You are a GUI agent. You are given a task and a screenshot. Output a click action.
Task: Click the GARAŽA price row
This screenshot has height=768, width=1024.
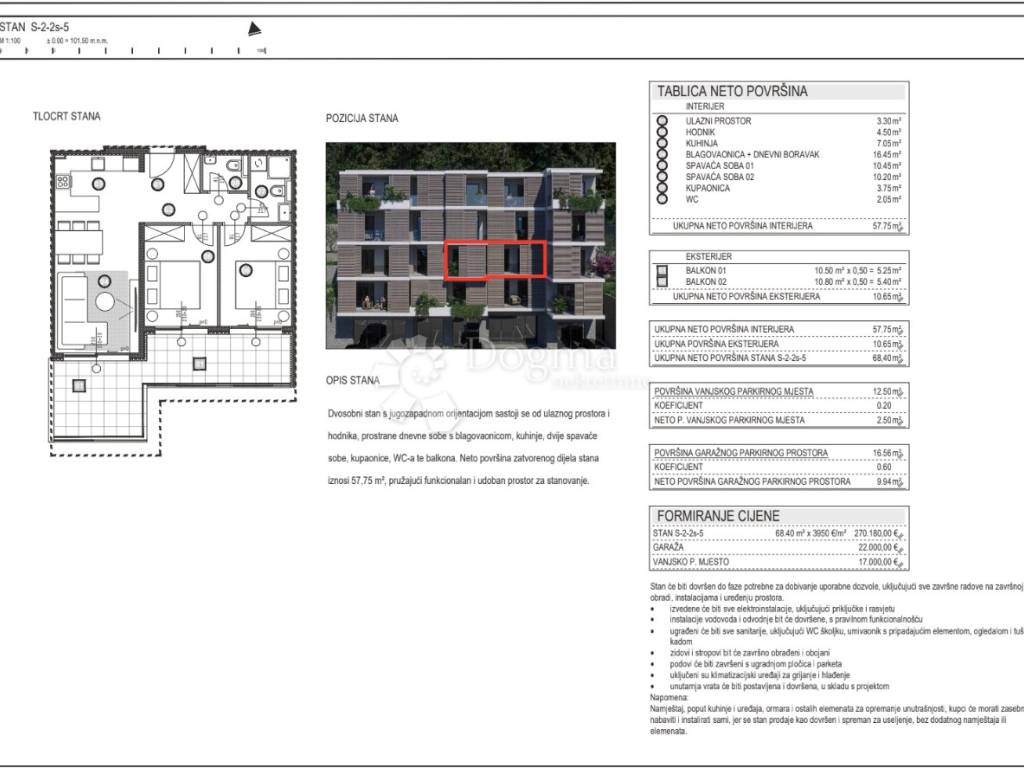[777, 548]
